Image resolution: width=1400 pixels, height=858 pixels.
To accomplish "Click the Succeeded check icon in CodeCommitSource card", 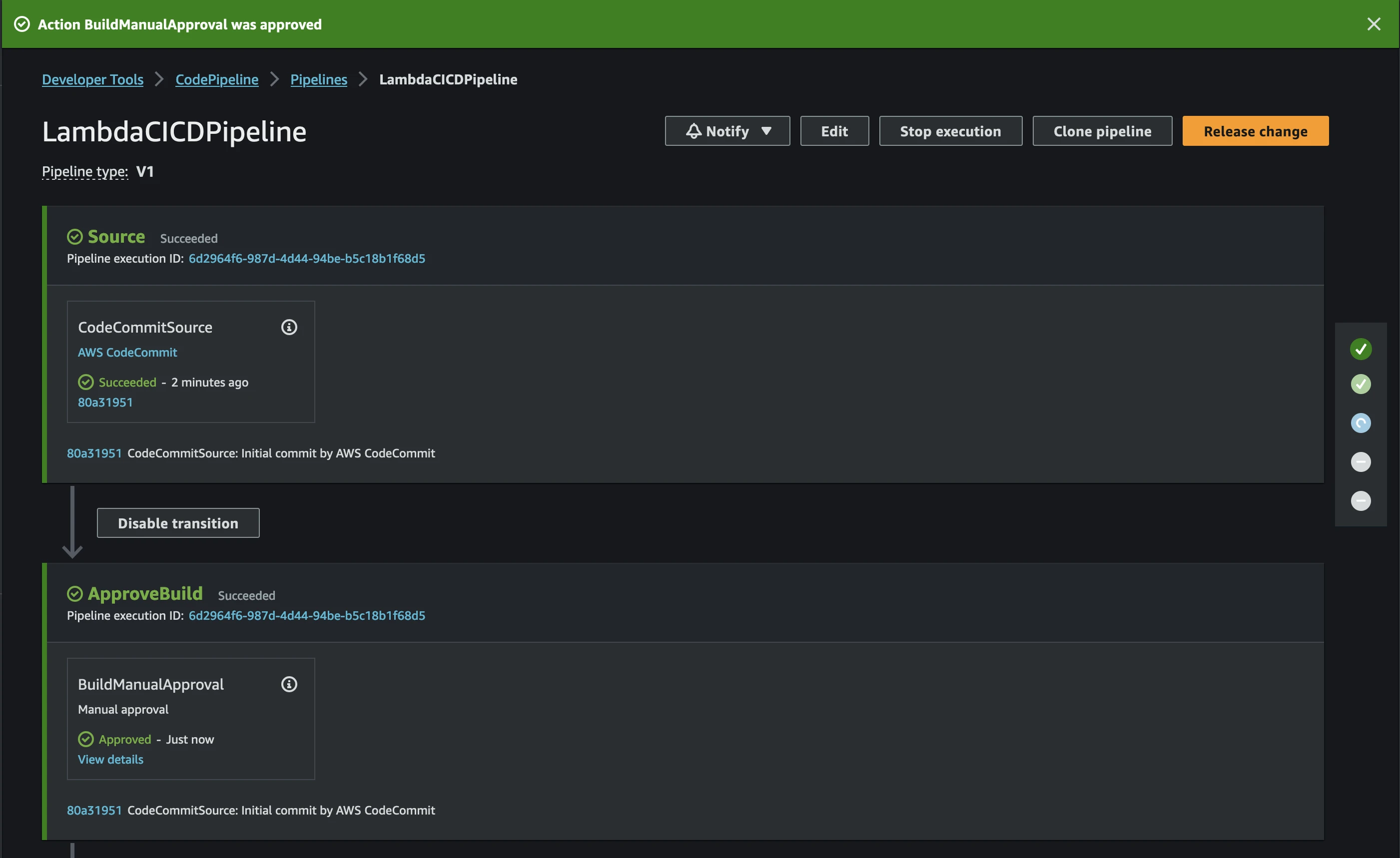I will [x=86, y=382].
